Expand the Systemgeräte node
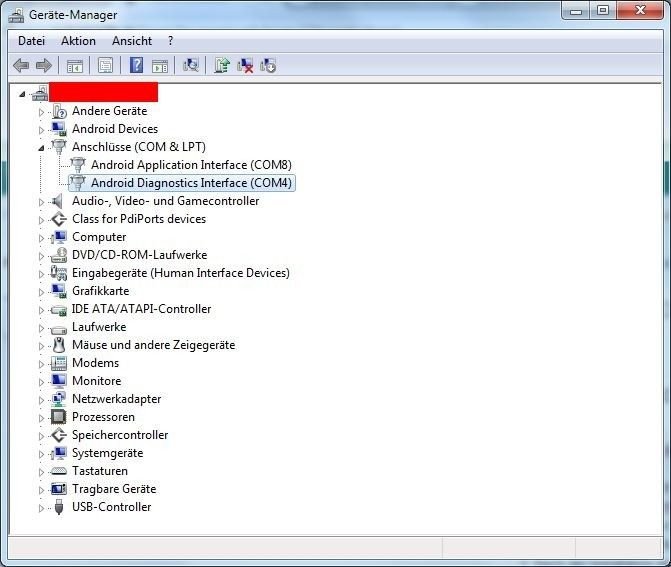This screenshot has width=671, height=567. pyautogui.click(x=41, y=454)
